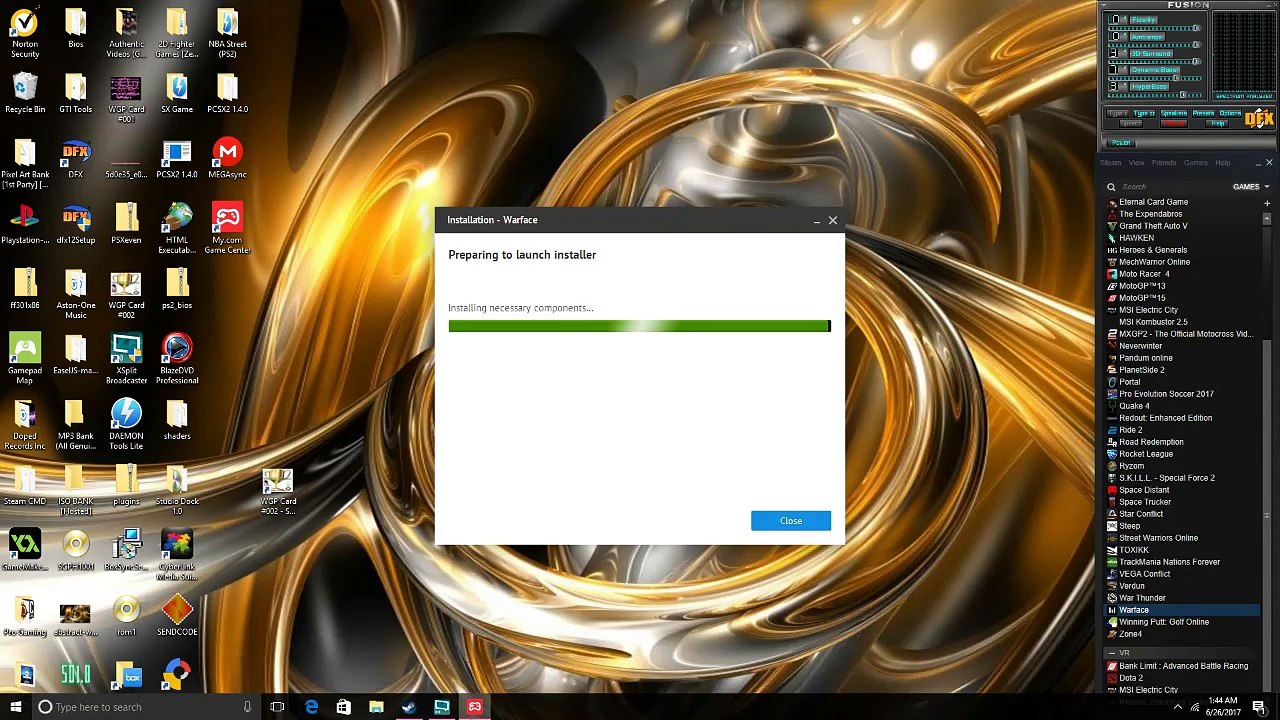This screenshot has width=1280, height=720.
Task: Toggle the DFX 3D Surround effect
Action: coord(1149,53)
